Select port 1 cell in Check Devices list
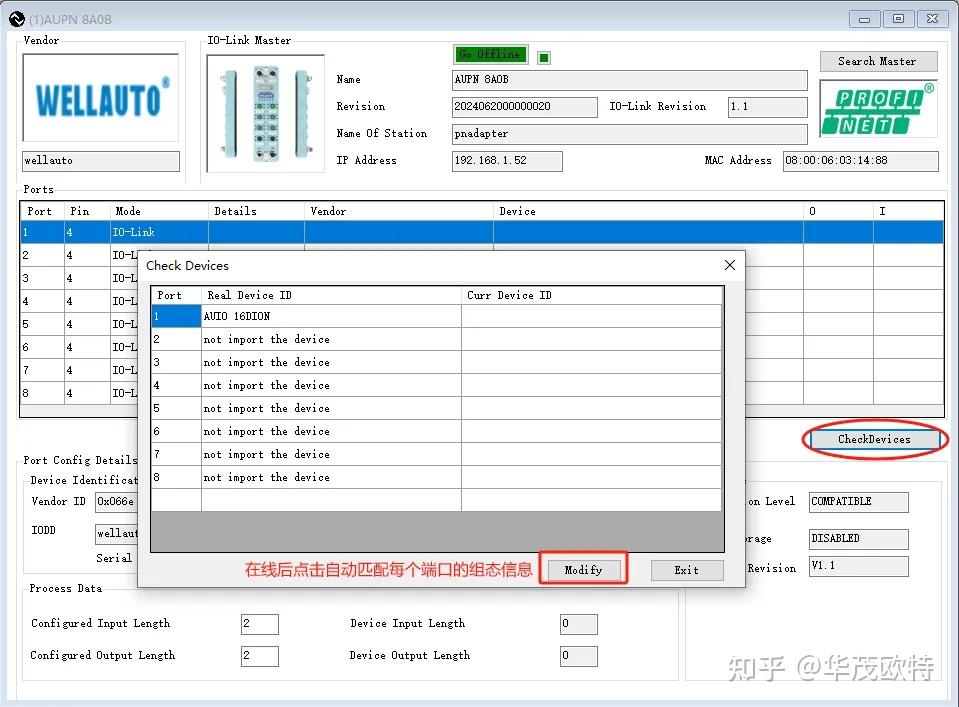 (x=176, y=316)
